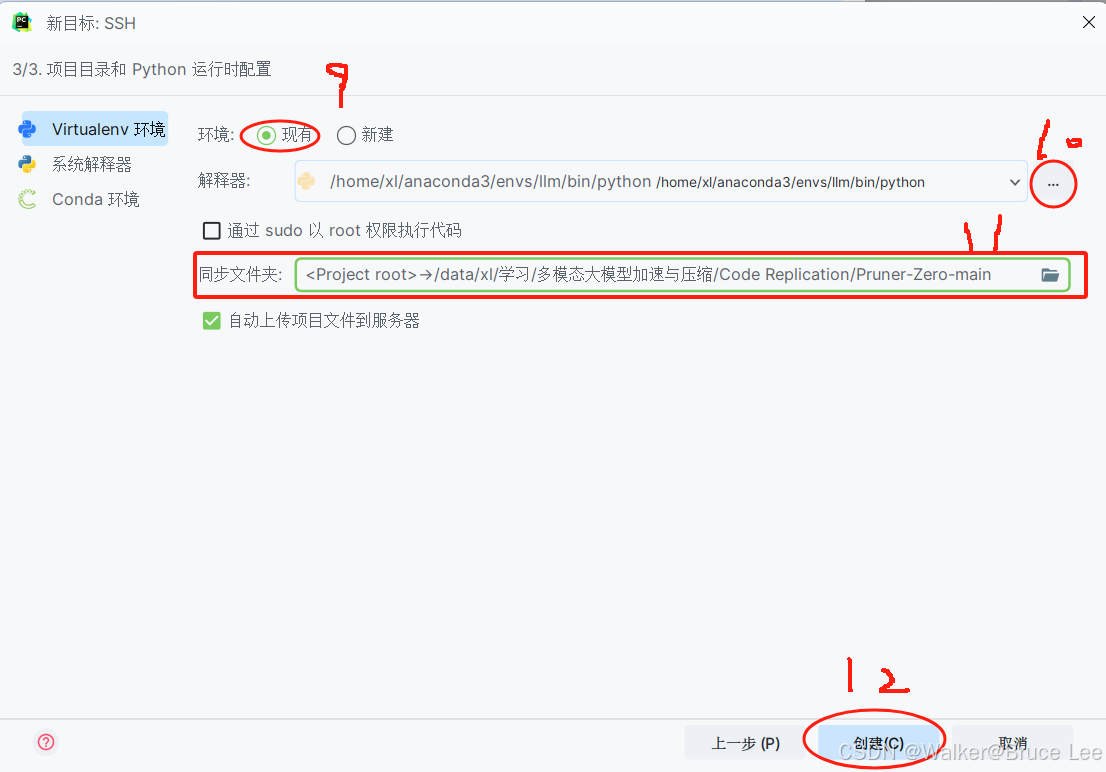Click the Virtualenv Python icon in sidebar

click(x=28, y=129)
